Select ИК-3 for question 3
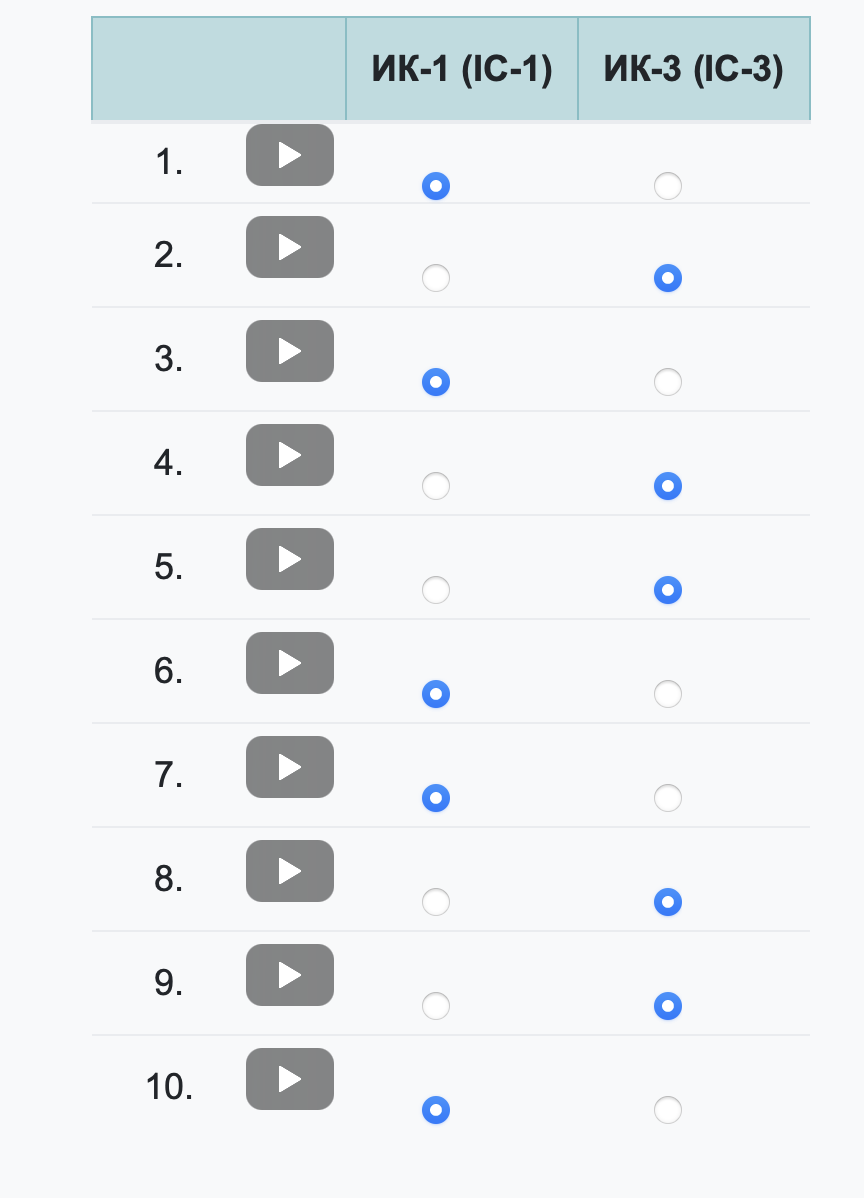The image size is (864, 1198). 668,382
